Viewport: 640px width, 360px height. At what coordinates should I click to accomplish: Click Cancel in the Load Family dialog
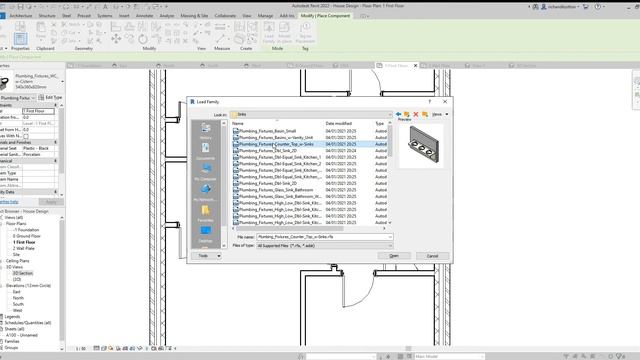[433, 256]
